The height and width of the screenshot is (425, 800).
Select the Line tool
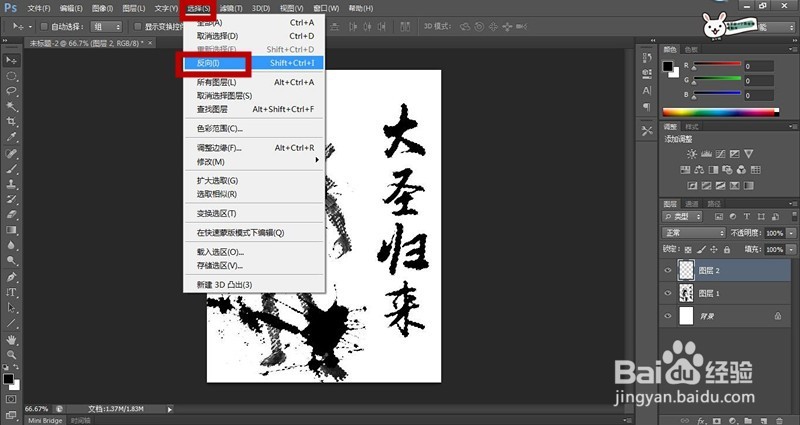point(11,323)
